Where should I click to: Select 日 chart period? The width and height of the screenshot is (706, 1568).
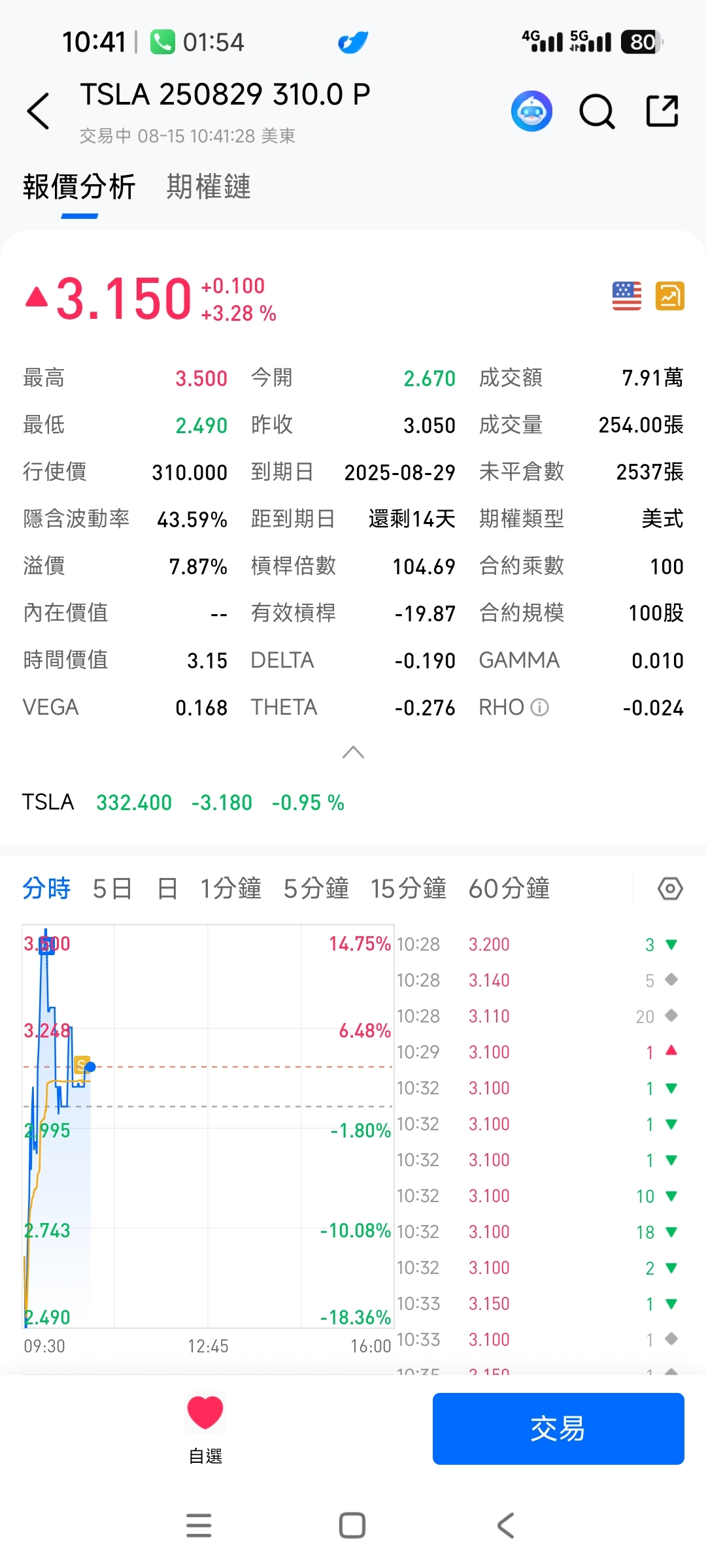[167, 889]
